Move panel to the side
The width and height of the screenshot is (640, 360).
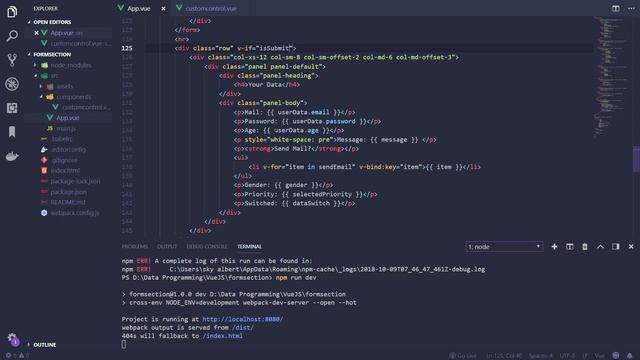[x=616, y=247]
